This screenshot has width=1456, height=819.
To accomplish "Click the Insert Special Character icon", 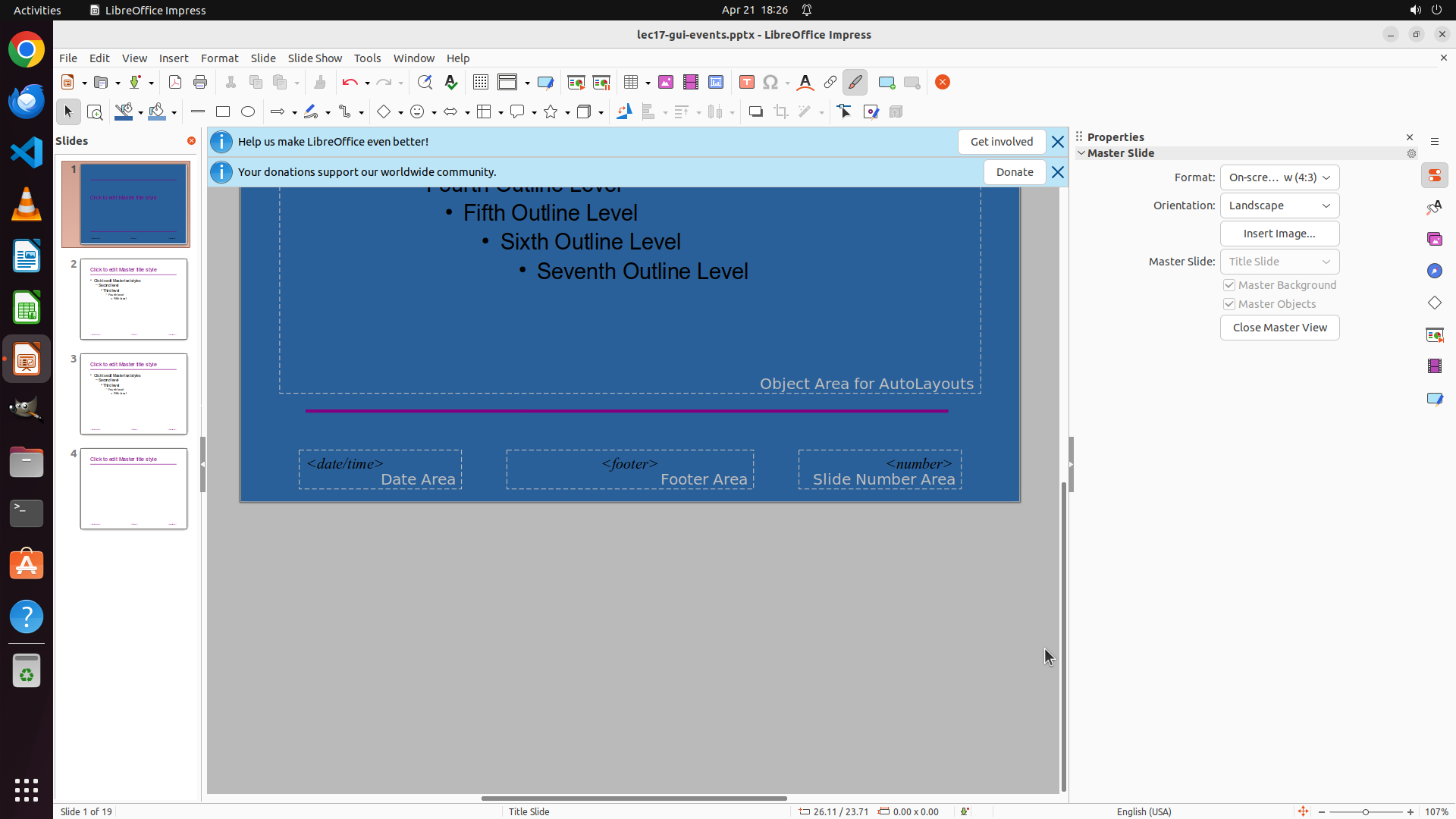I will pyautogui.click(x=770, y=83).
